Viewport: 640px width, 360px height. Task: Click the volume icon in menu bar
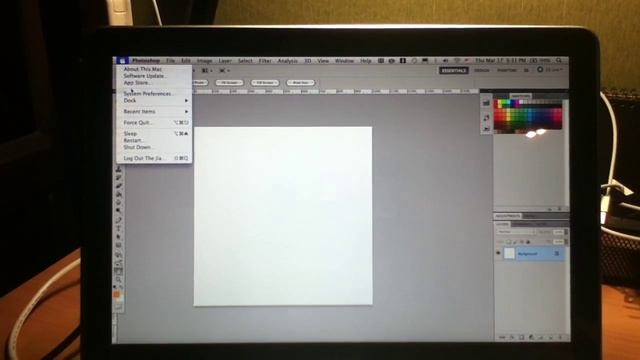tap(445, 60)
